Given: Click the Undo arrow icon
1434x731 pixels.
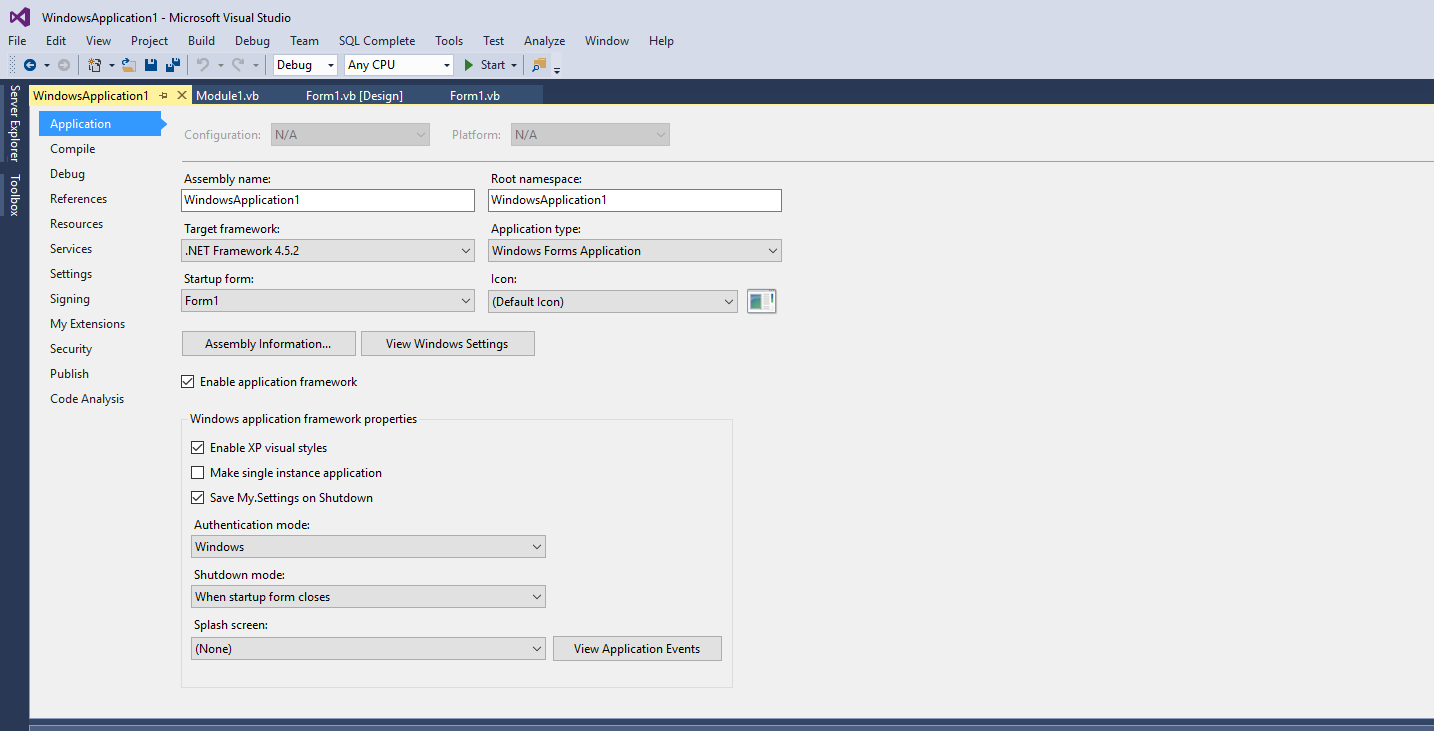Looking at the screenshot, I should click(203, 65).
